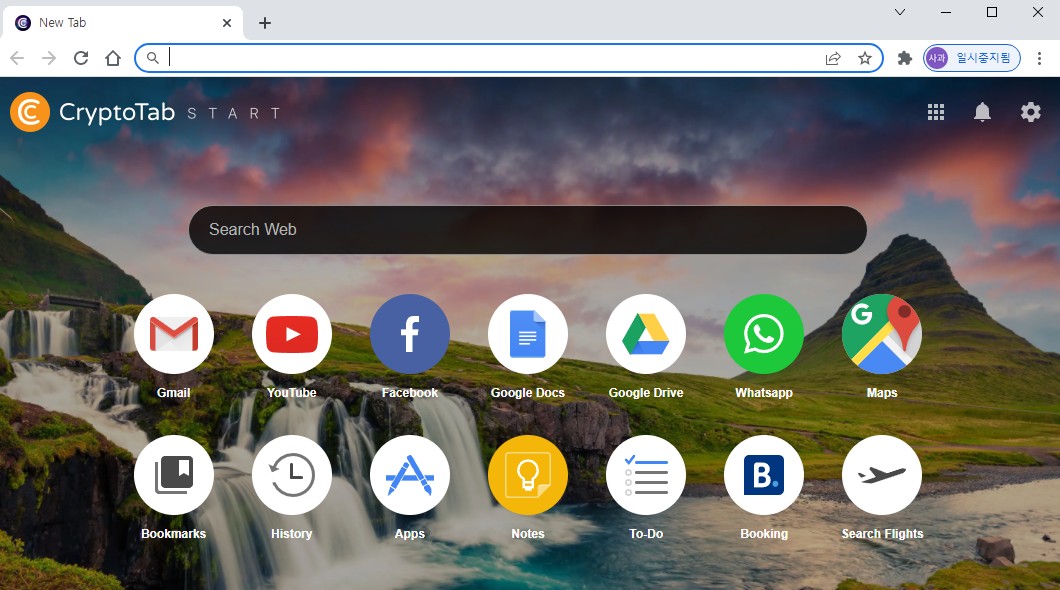Viewport: 1060px width, 590px height.
Task: Click the CryptoTab title text
Action: [117, 112]
